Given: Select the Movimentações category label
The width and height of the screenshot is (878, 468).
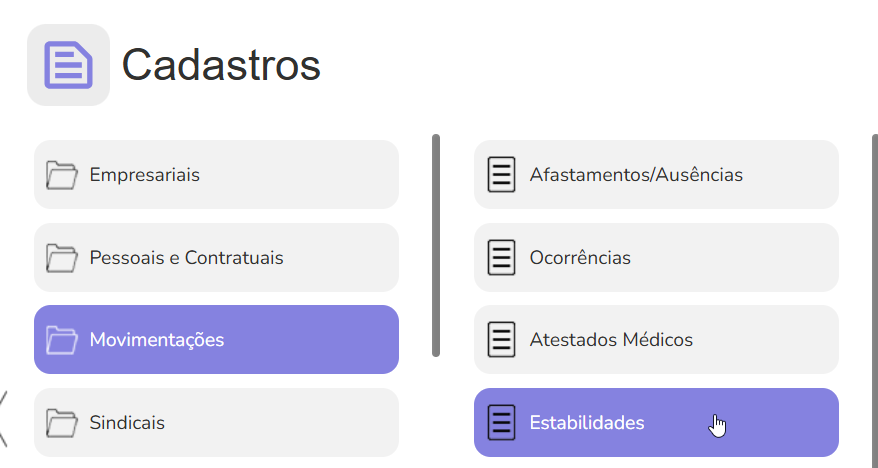Looking at the screenshot, I should (157, 340).
